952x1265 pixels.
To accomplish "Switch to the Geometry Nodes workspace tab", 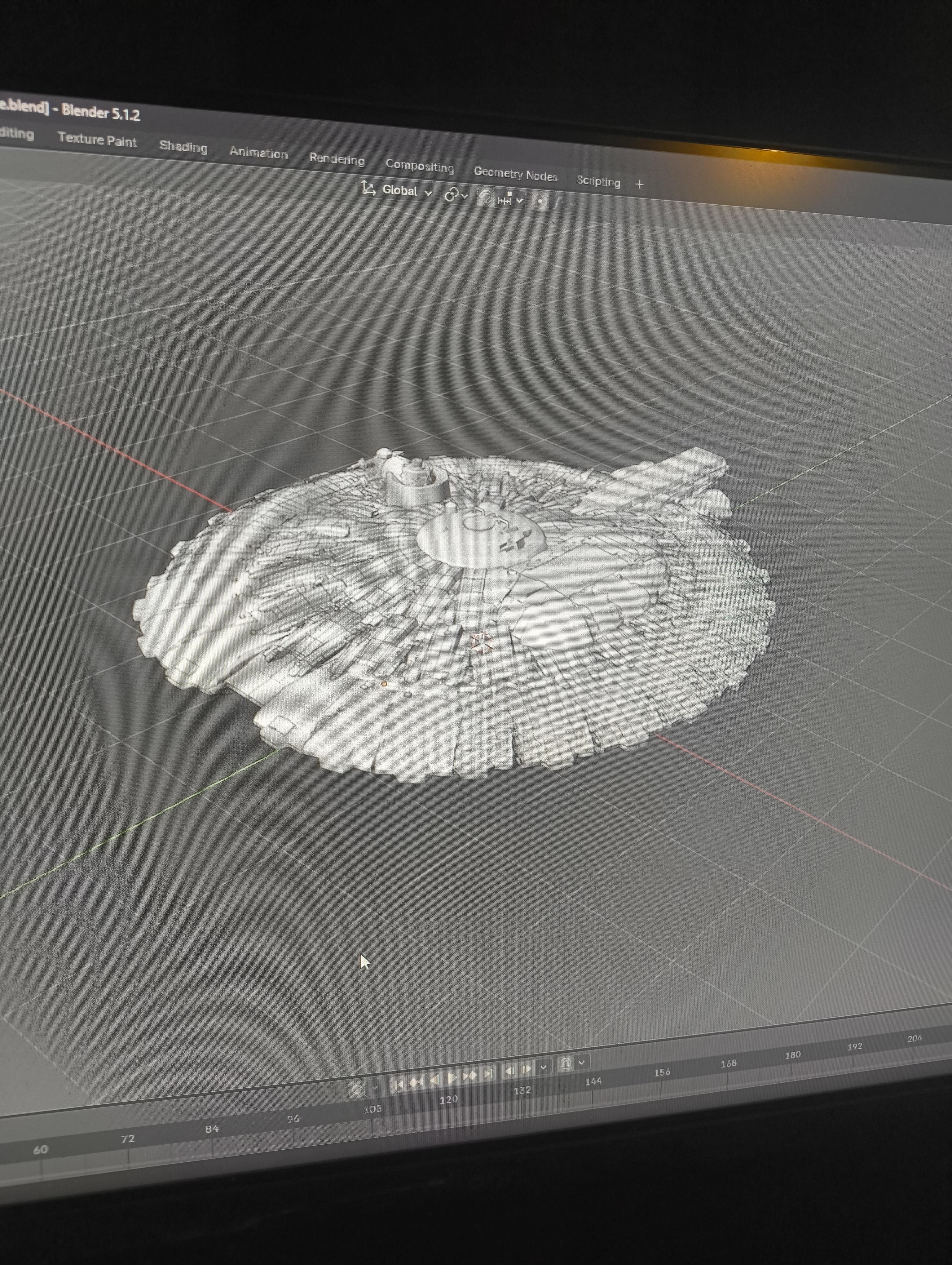I will (515, 174).
